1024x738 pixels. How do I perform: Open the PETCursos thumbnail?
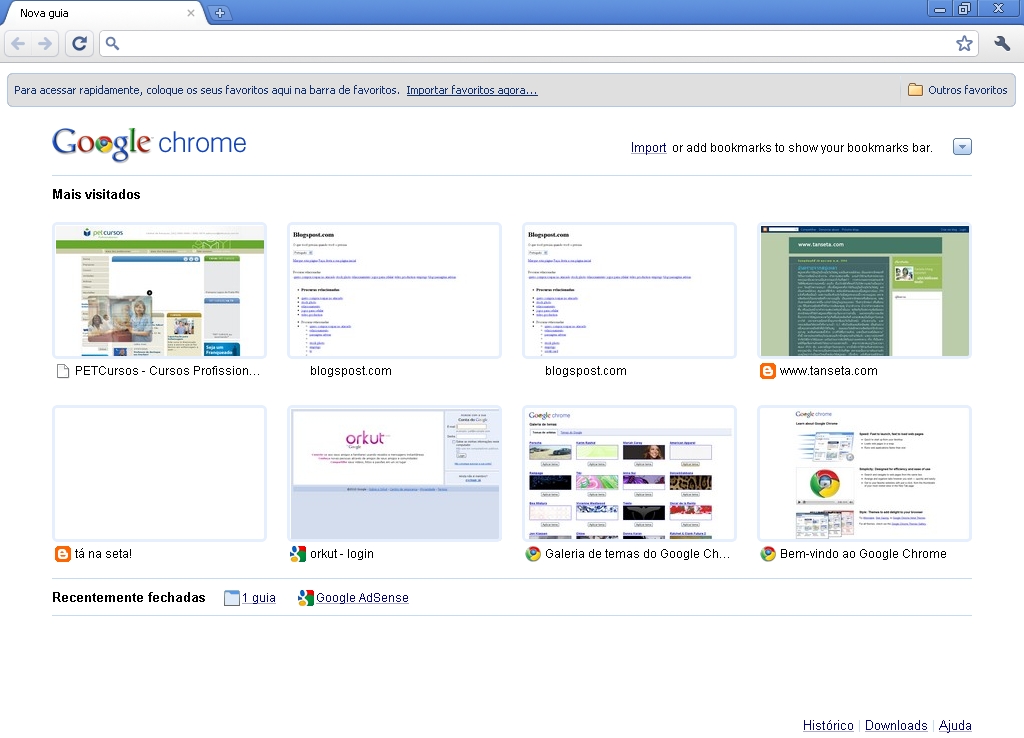coord(159,291)
